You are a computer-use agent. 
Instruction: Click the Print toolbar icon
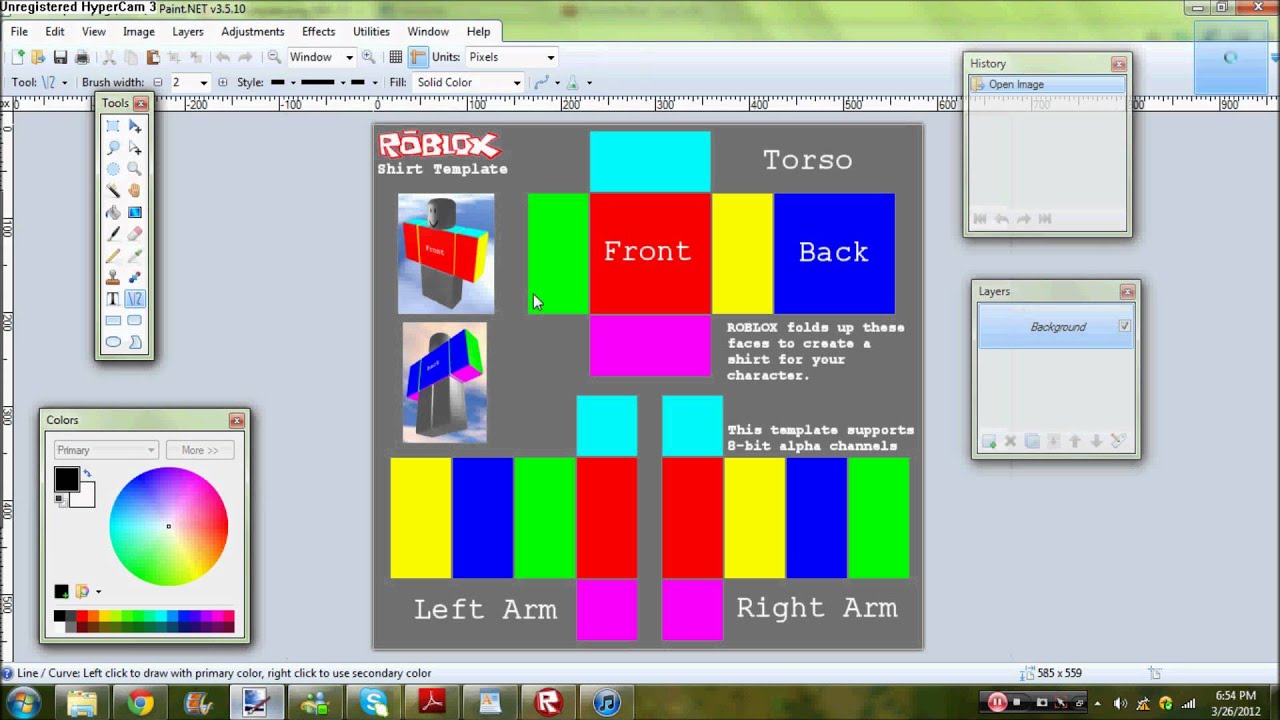81,57
